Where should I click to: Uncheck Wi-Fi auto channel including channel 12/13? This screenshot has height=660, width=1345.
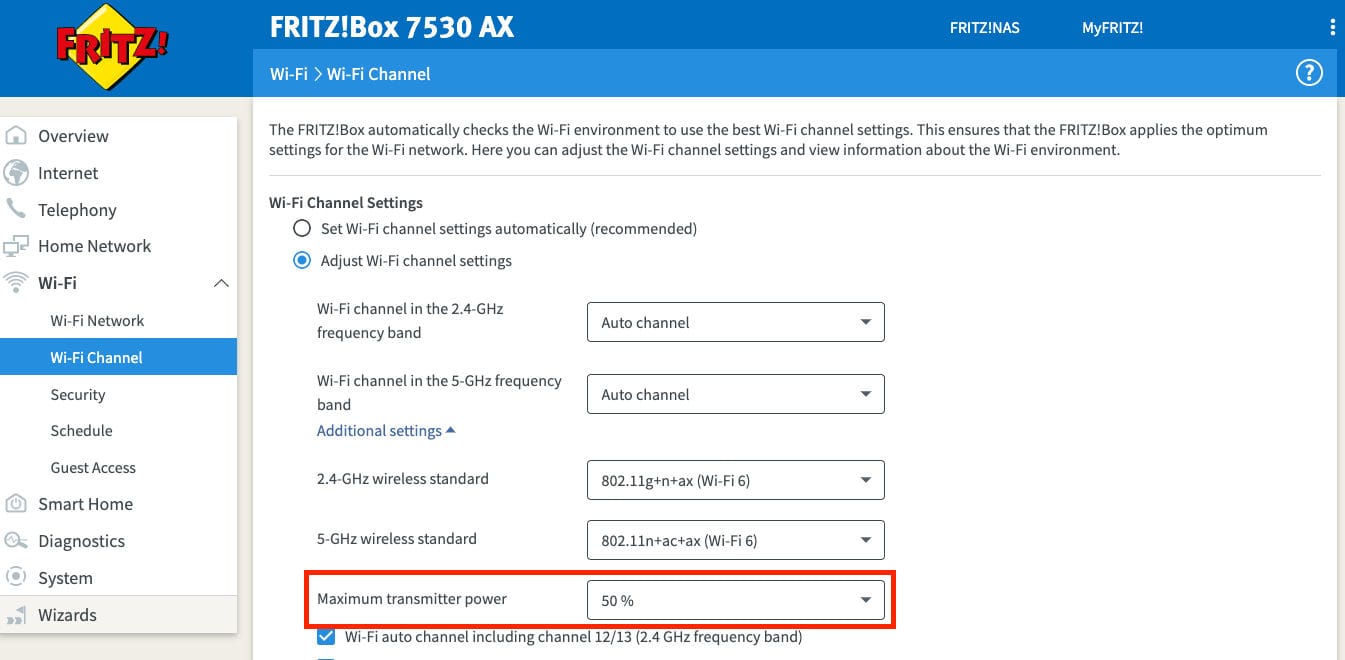pyautogui.click(x=326, y=637)
